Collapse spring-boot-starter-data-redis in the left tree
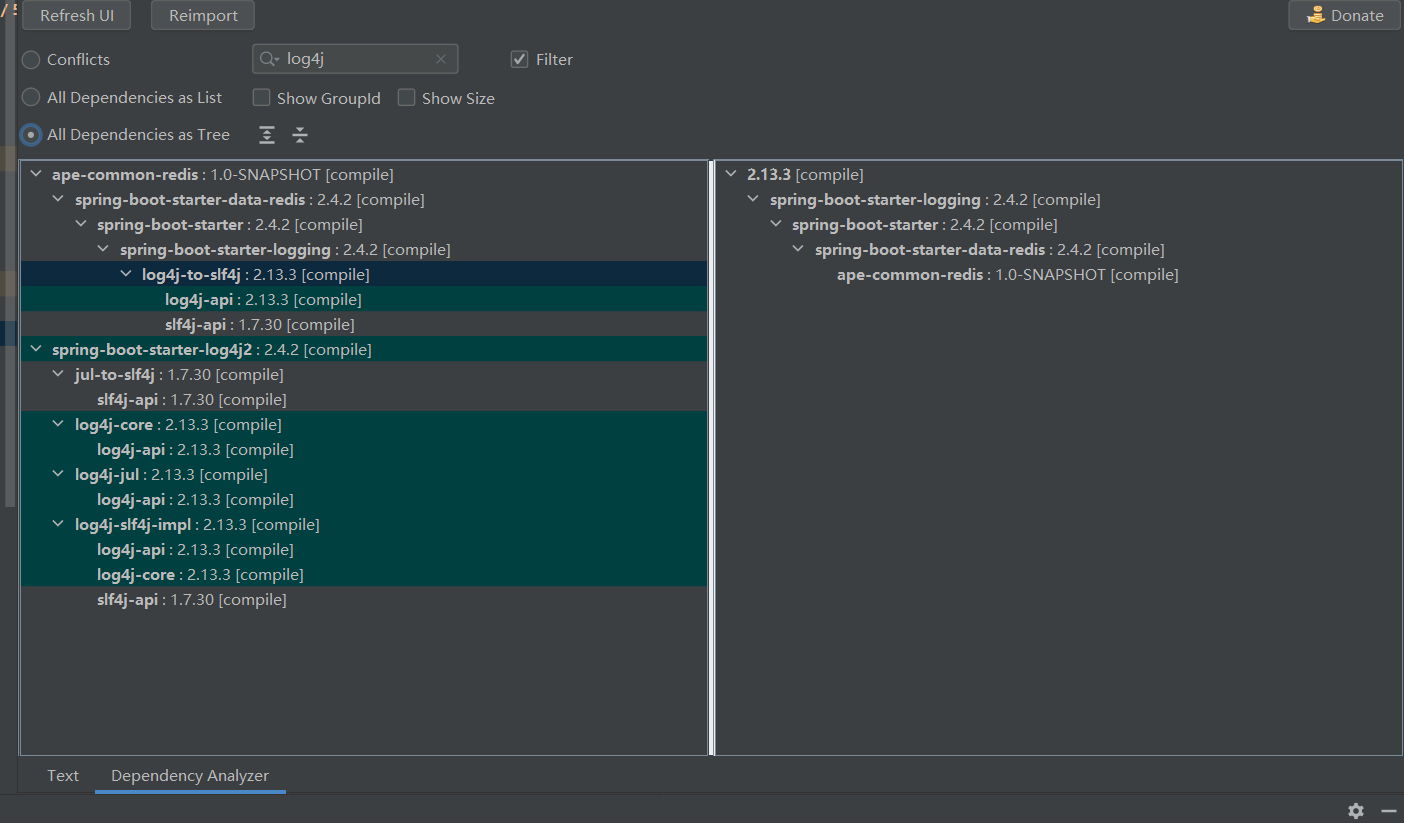This screenshot has height=823, width=1404. [x=59, y=199]
